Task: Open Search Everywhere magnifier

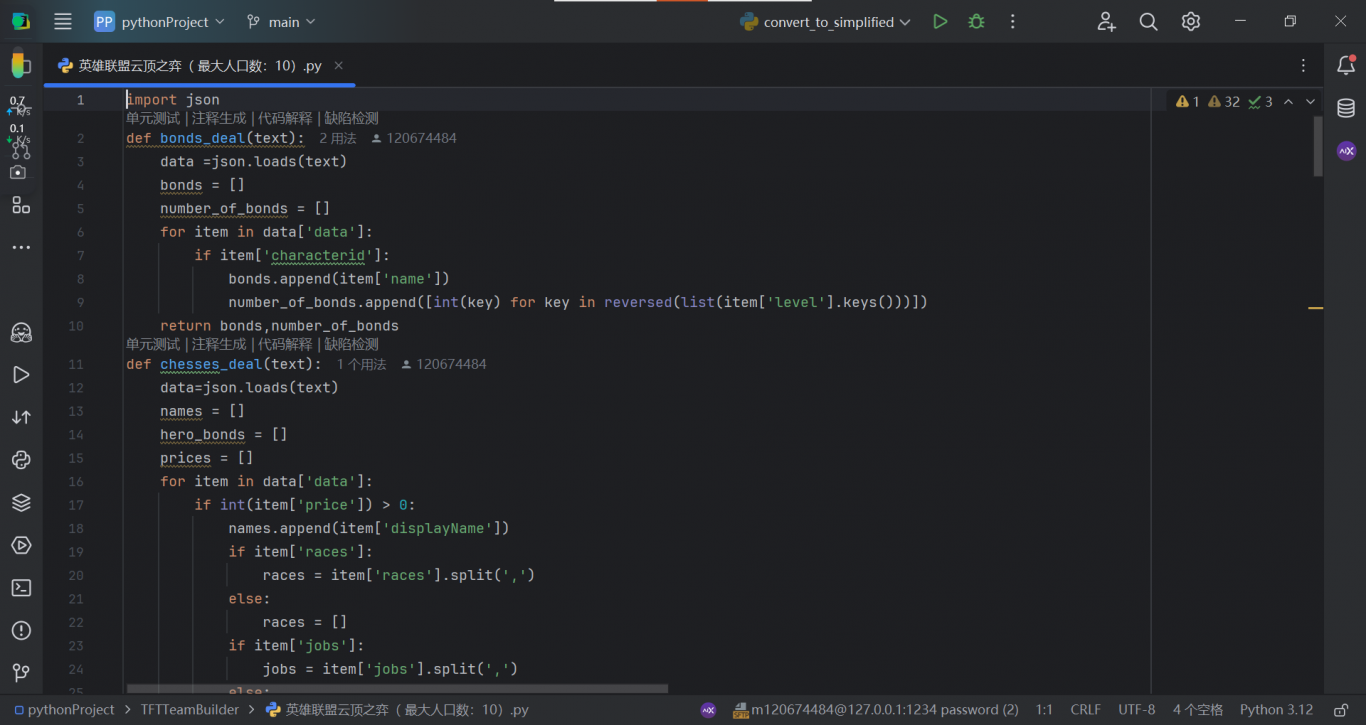Action: [1148, 21]
